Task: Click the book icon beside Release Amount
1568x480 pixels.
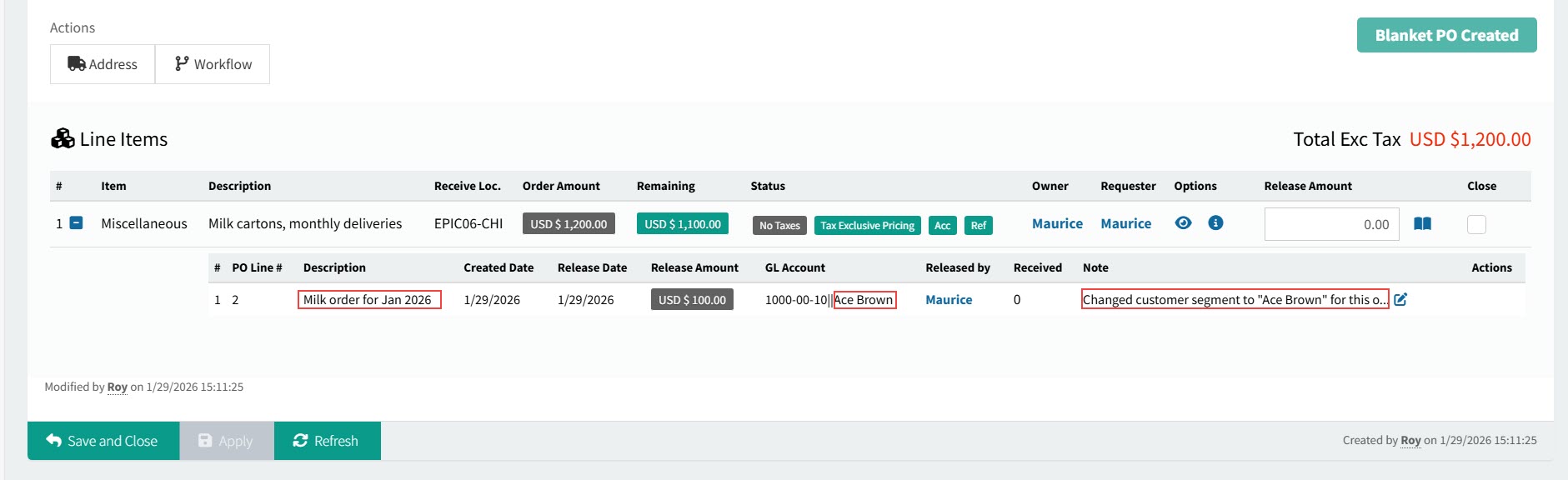Action: coord(1422,224)
